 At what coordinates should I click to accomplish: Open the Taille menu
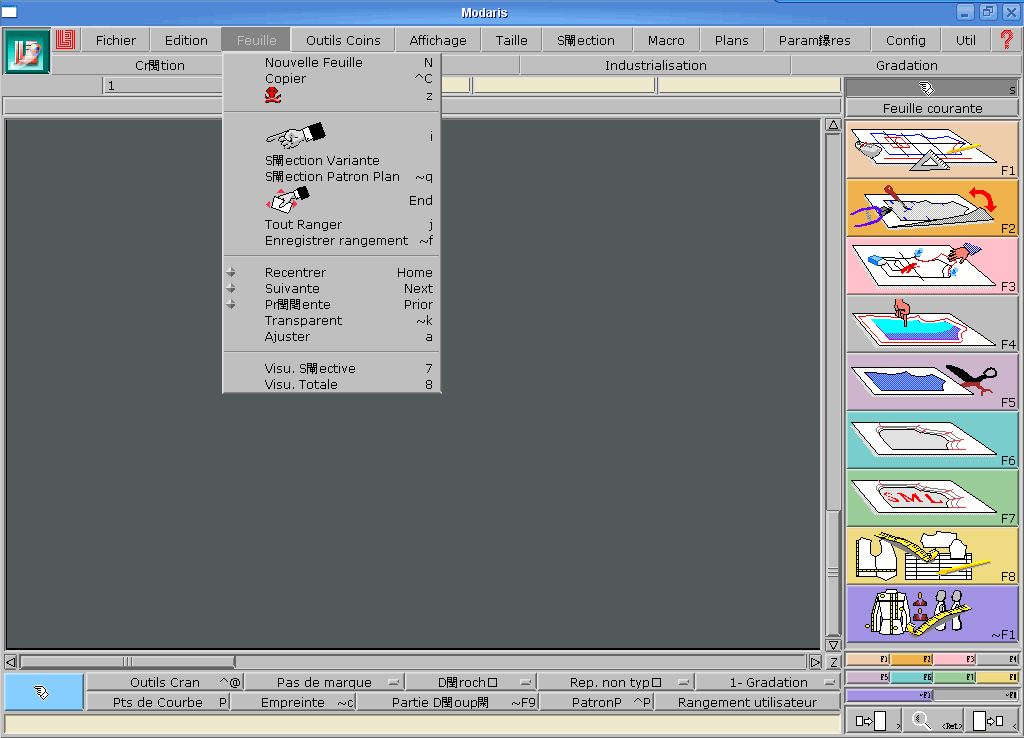coord(511,40)
